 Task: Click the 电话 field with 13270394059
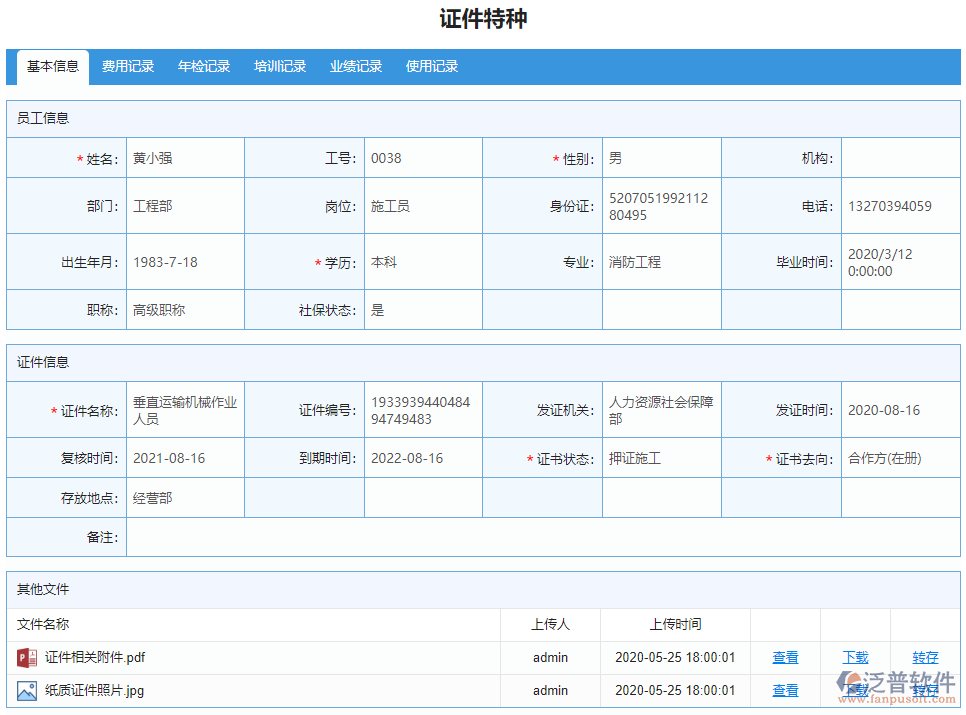point(899,206)
